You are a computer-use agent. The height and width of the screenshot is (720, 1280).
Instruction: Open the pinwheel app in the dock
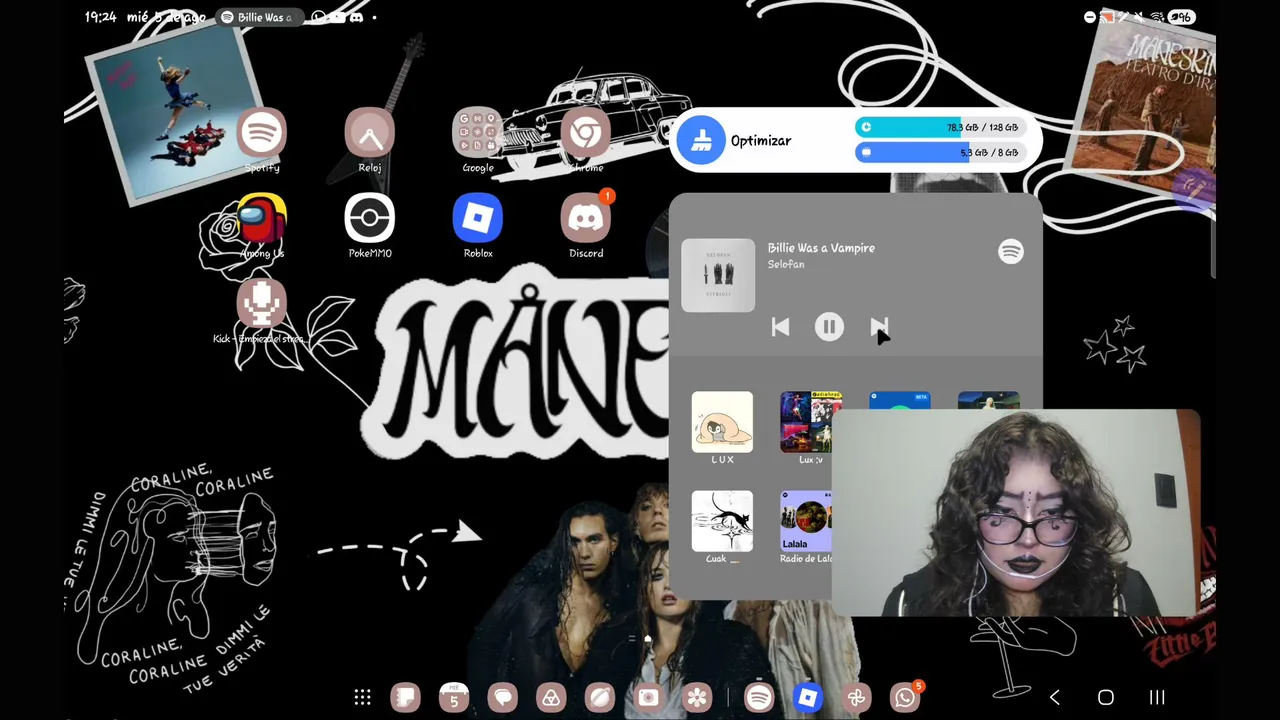coord(856,698)
